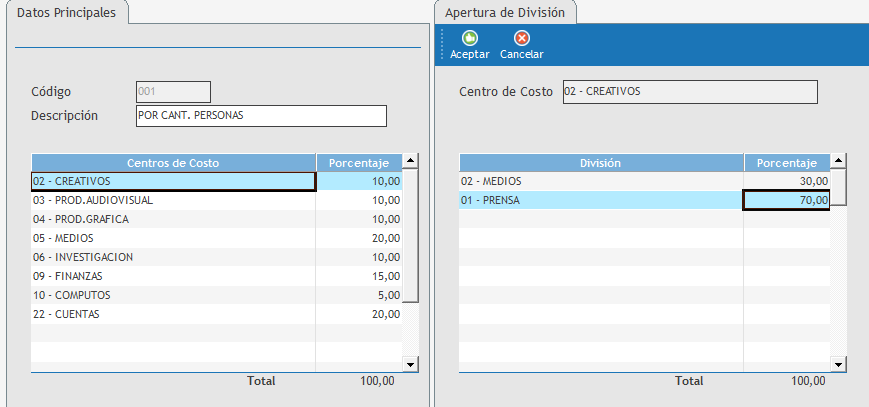Click the green Aceptar icon
This screenshot has width=869, height=407.
pyautogui.click(x=469, y=38)
